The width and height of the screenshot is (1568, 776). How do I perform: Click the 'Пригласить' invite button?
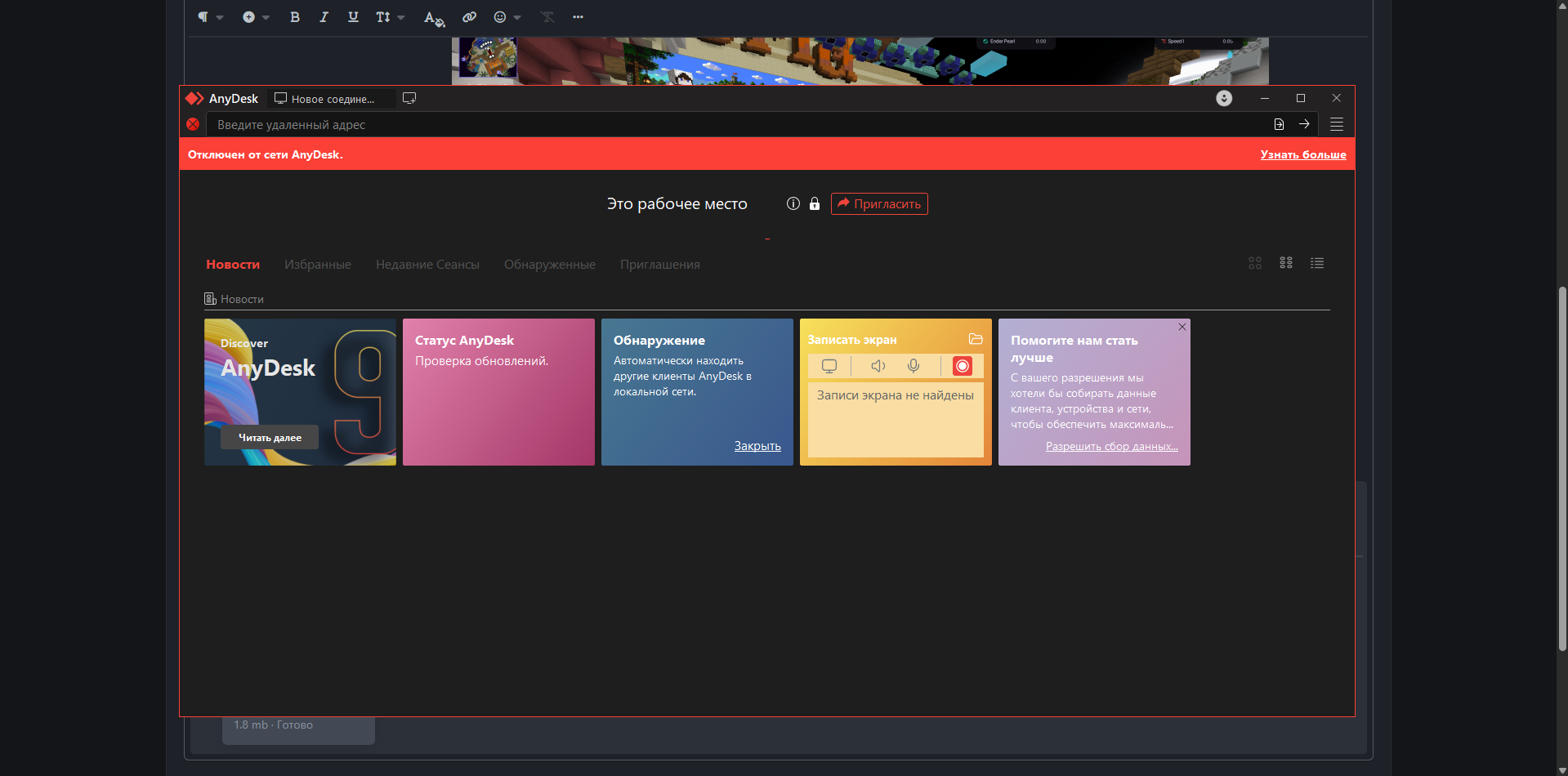pos(879,203)
